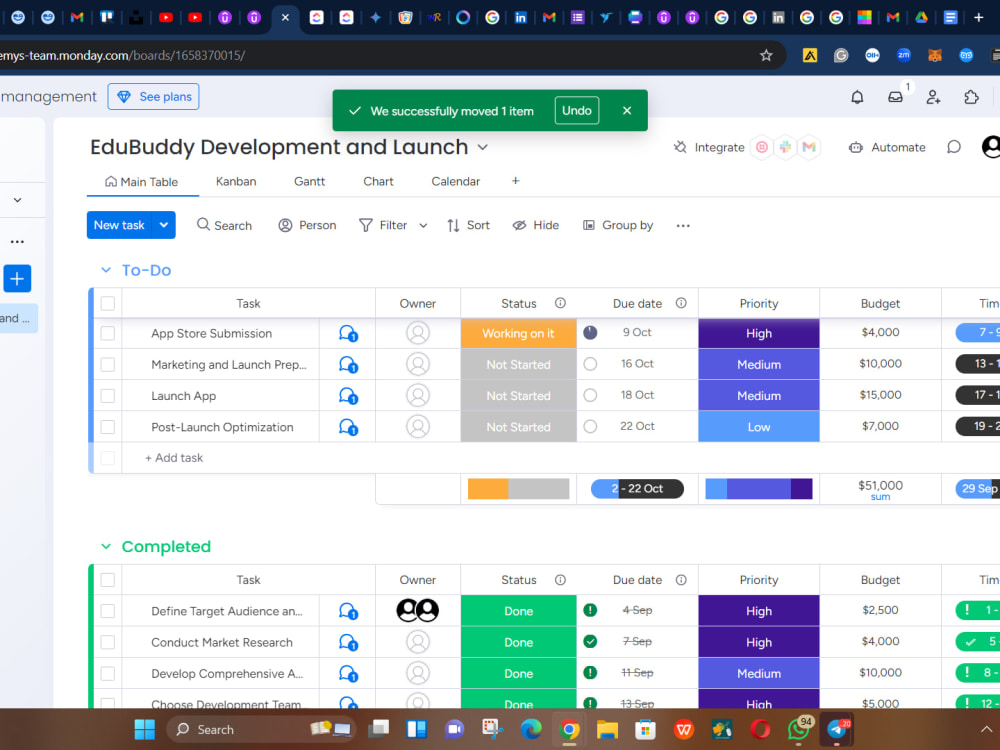Screen dimensions: 1000x750
Task: Click the Due date info icon in To-Do
Action: pyautogui.click(x=681, y=303)
